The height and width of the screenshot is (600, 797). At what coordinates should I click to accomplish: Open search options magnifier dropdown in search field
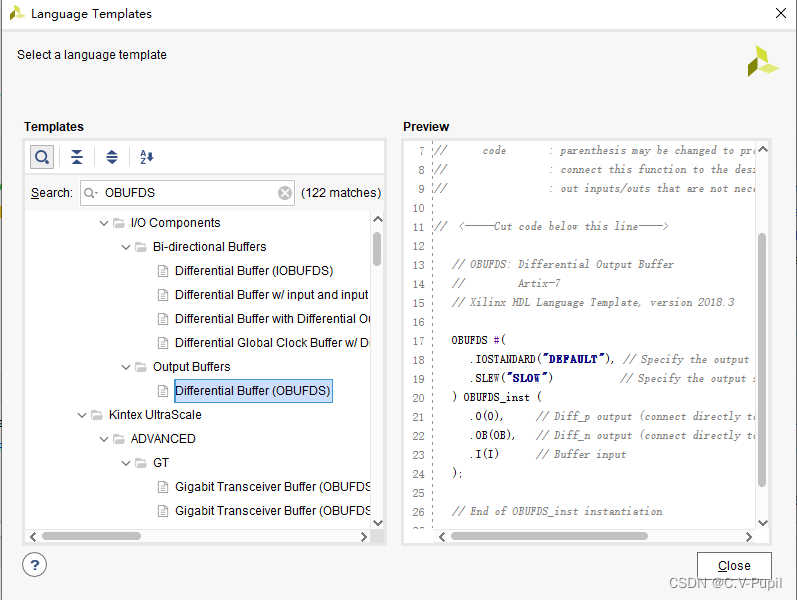click(90, 193)
